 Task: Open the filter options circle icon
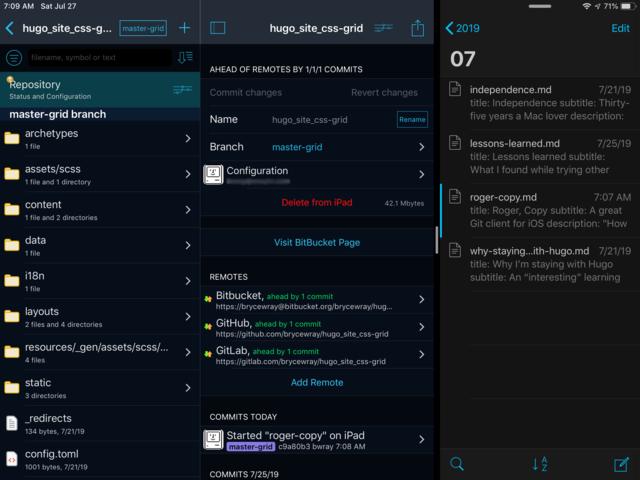pos(14,58)
